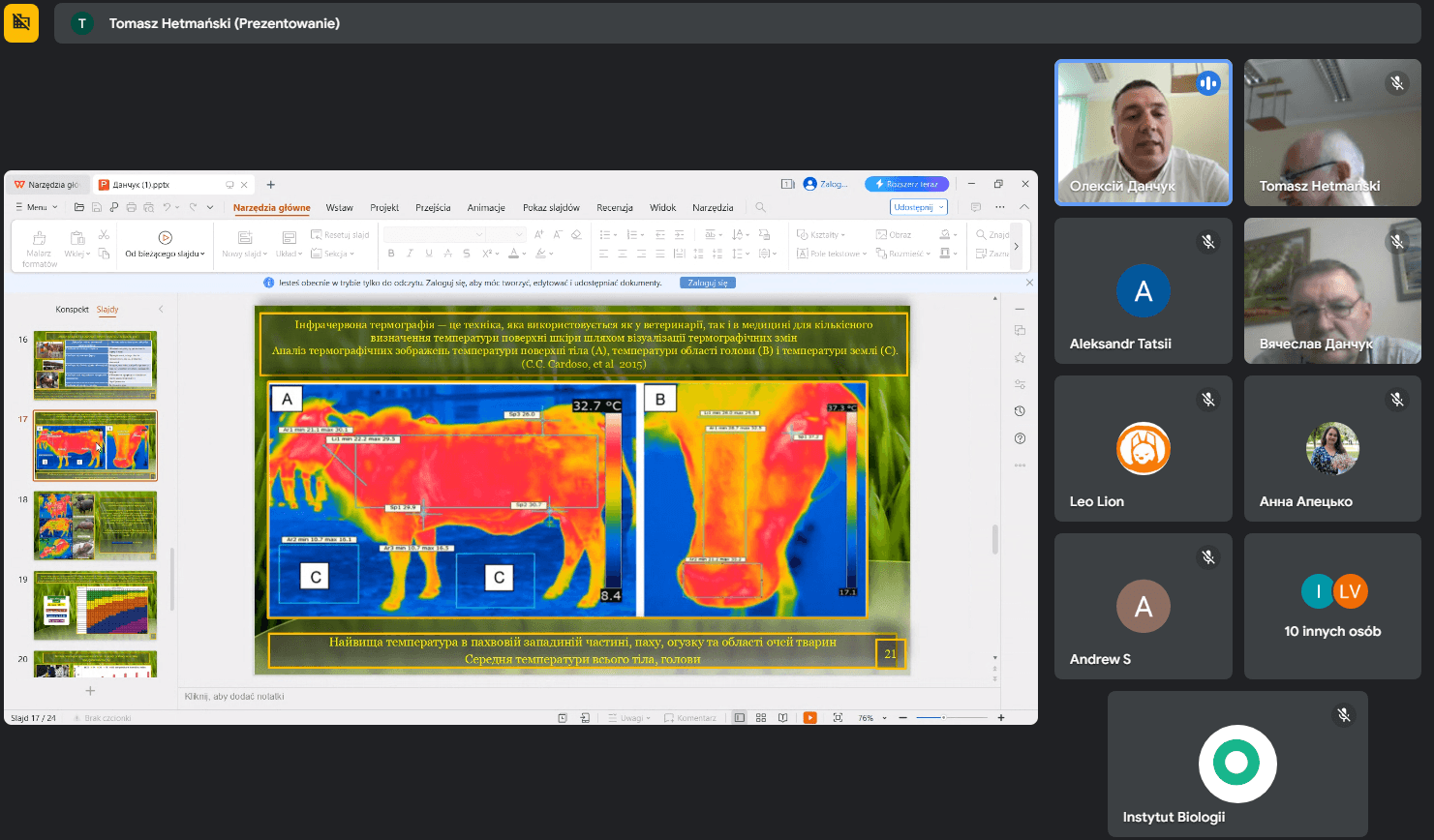Start slideshow with Od bieżącego slajdu play icon
This screenshot has width=1434, height=840.
[x=165, y=237]
